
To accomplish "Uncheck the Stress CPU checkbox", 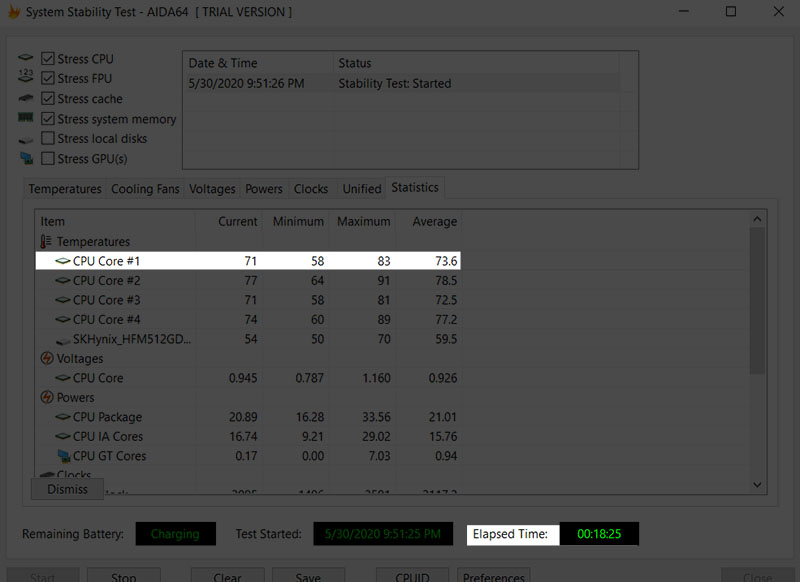I will coord(48,59).
